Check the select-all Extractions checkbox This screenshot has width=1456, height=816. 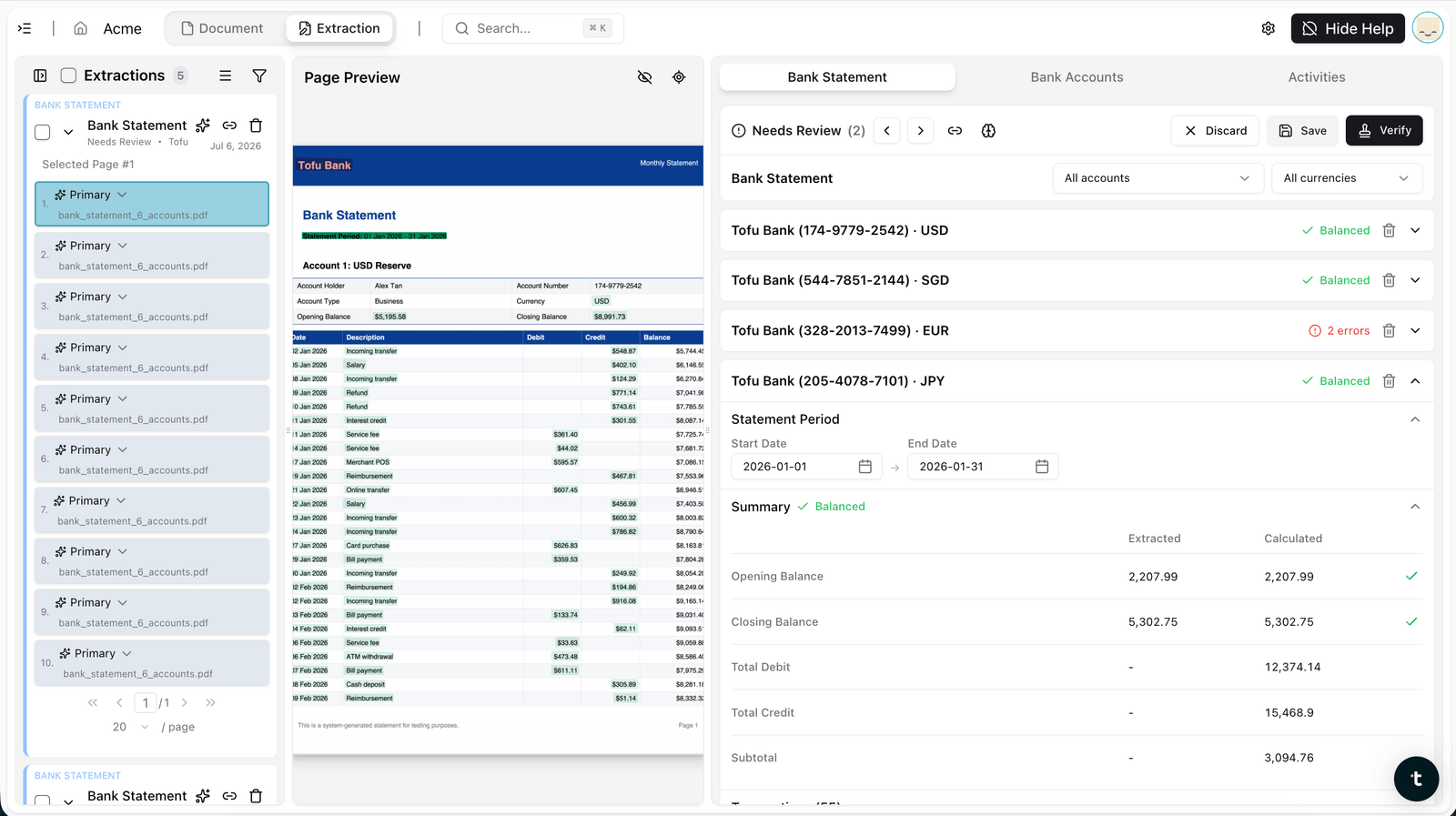click(x=68, y=76)
